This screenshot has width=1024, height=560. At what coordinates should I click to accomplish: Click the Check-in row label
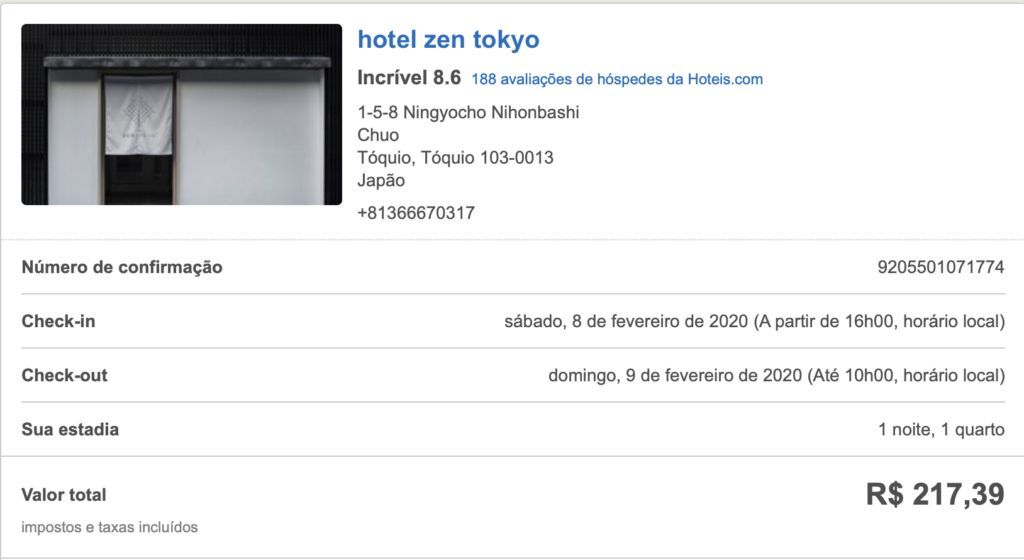pos(58,321)
